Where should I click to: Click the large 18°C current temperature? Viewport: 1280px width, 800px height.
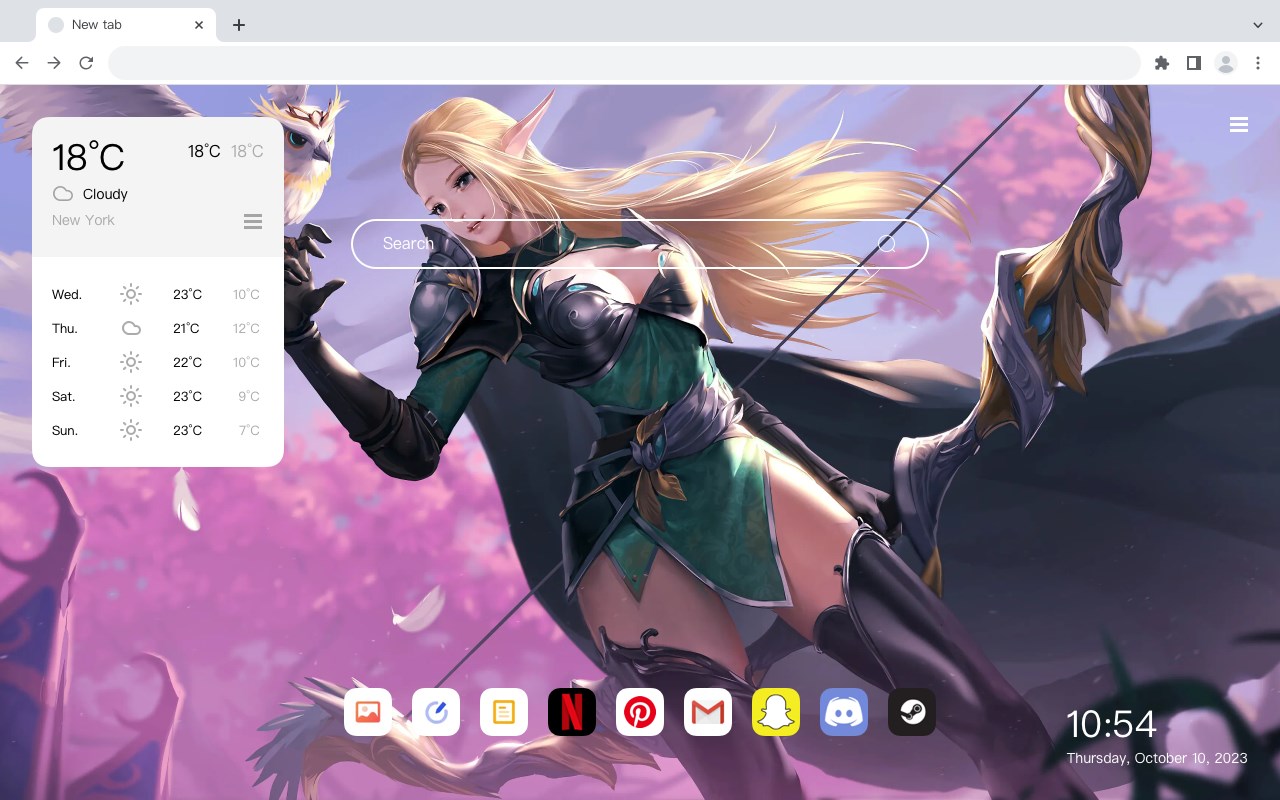click(88, 157)
